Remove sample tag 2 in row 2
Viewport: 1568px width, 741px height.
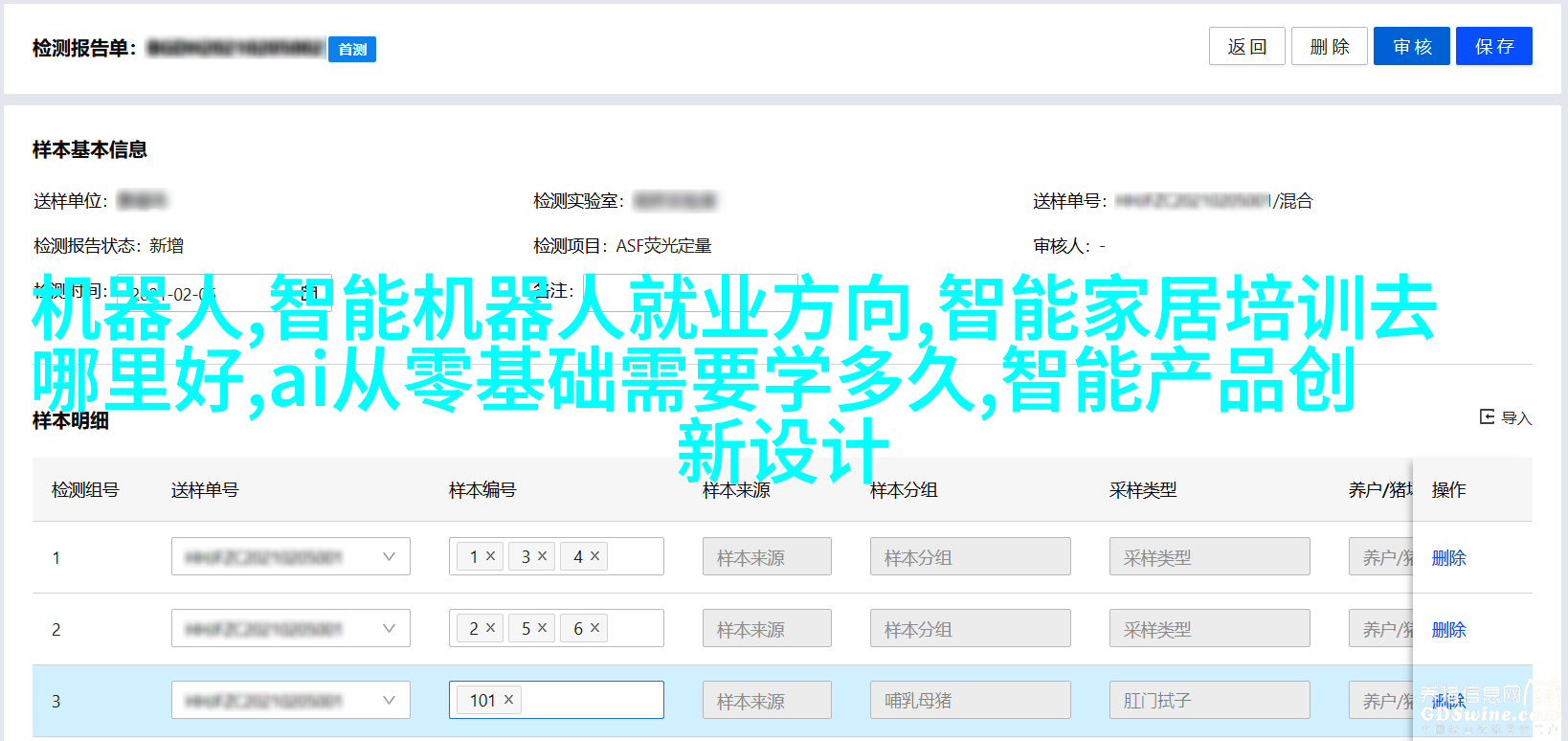click(x=491, y=628)
